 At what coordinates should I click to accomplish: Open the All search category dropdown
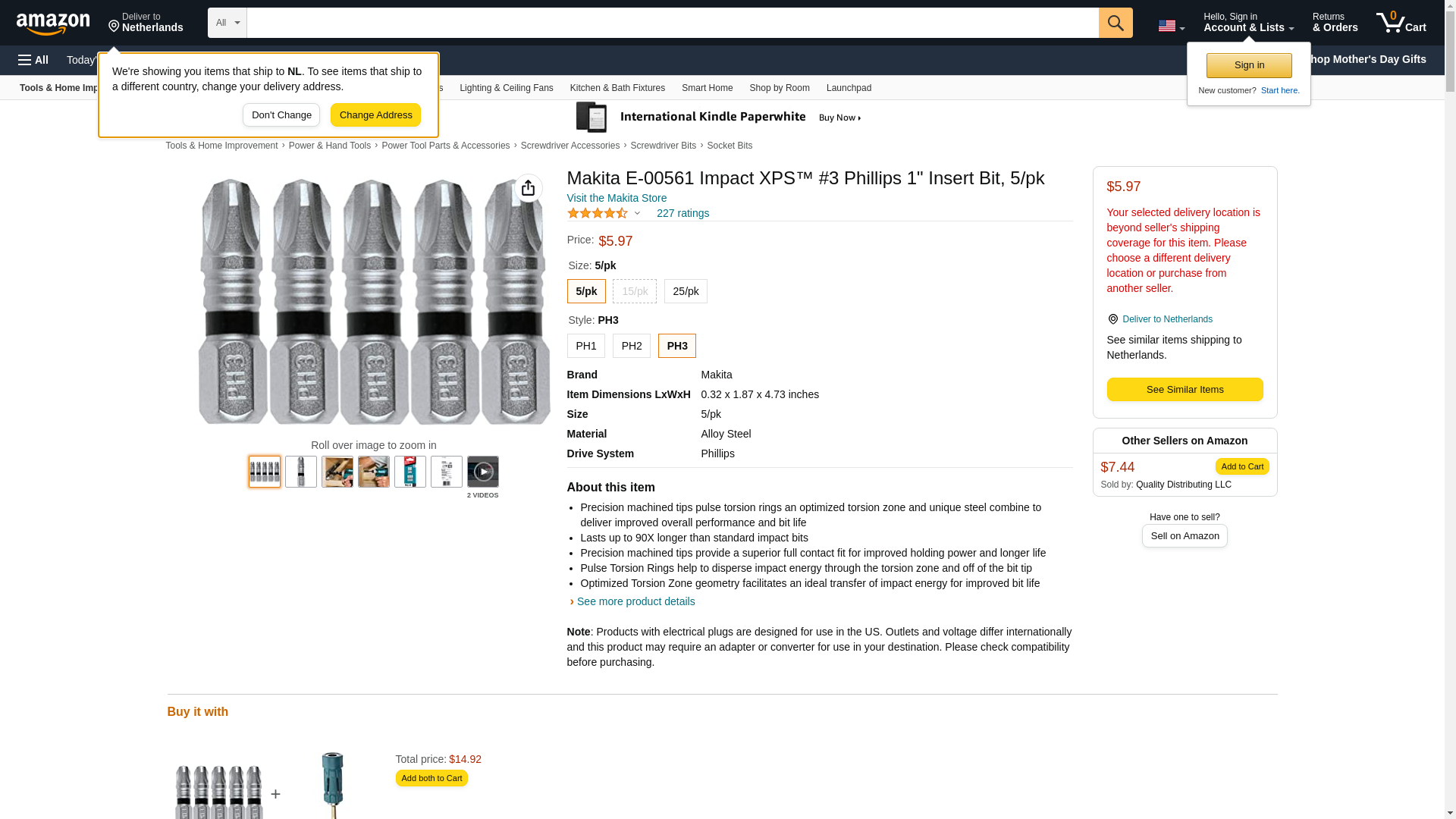coord(227,23)
